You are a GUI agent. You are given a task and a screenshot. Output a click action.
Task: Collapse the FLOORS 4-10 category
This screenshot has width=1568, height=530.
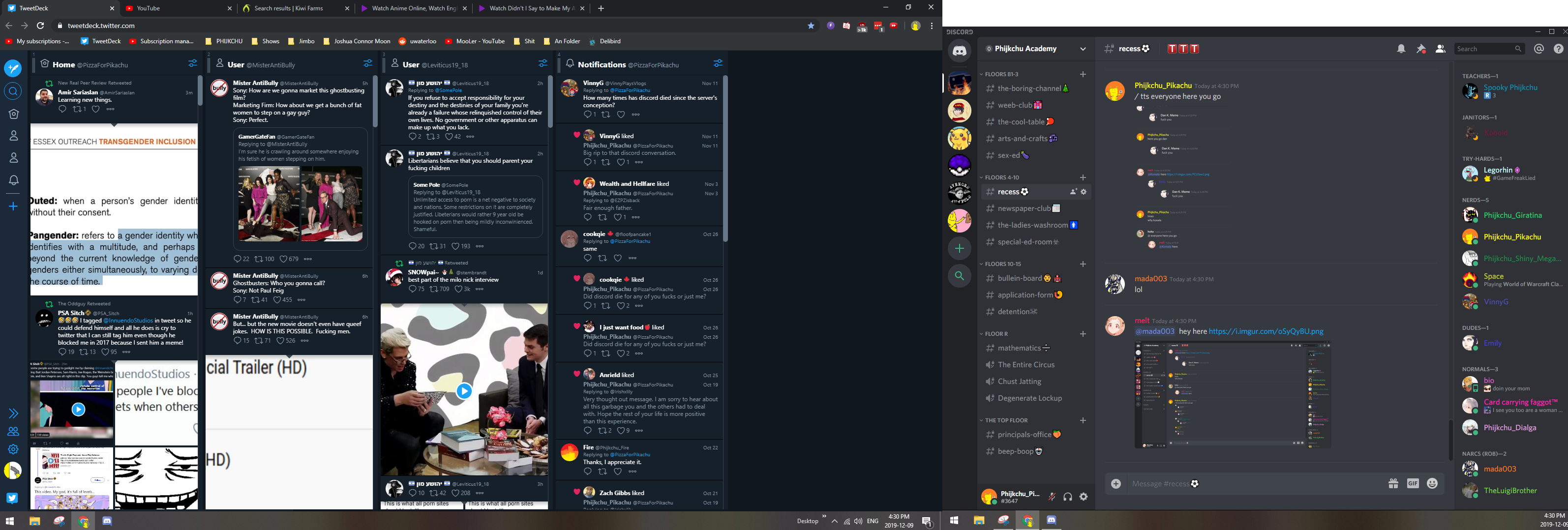click(x=999, y=177)
